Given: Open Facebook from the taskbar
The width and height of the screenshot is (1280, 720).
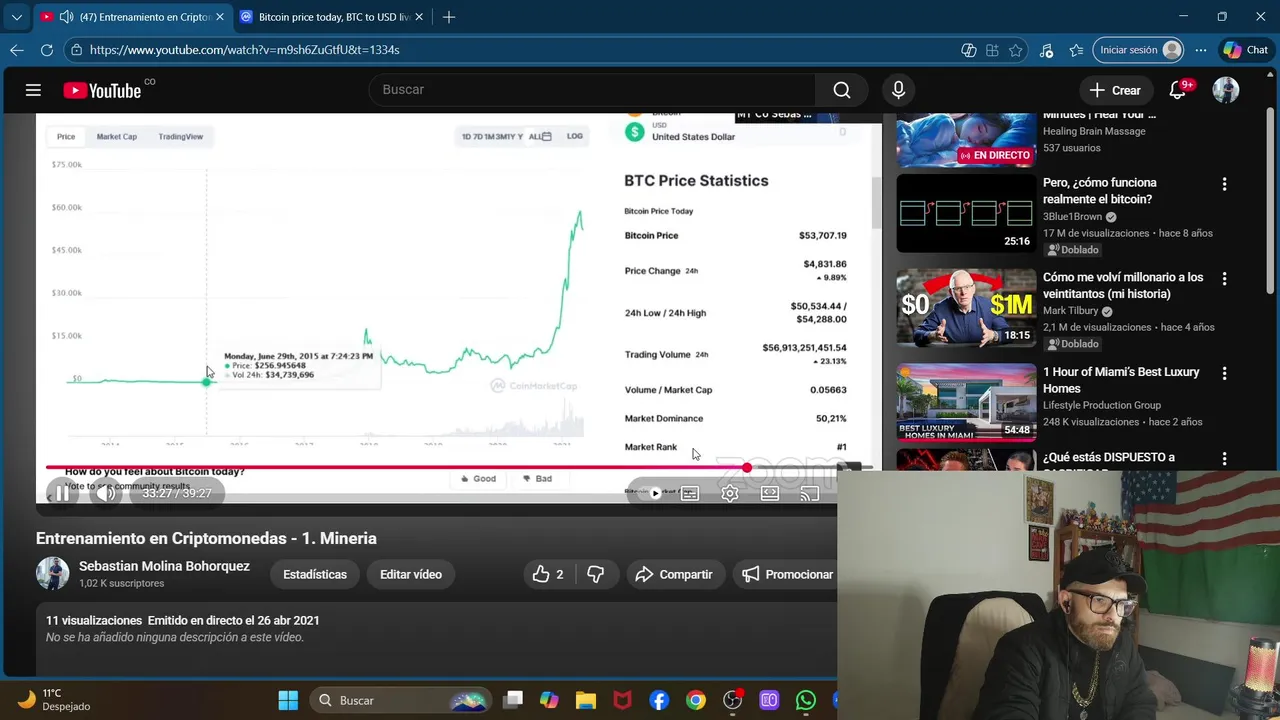Looking at the screenshot, I should click(x=659, y=700).
